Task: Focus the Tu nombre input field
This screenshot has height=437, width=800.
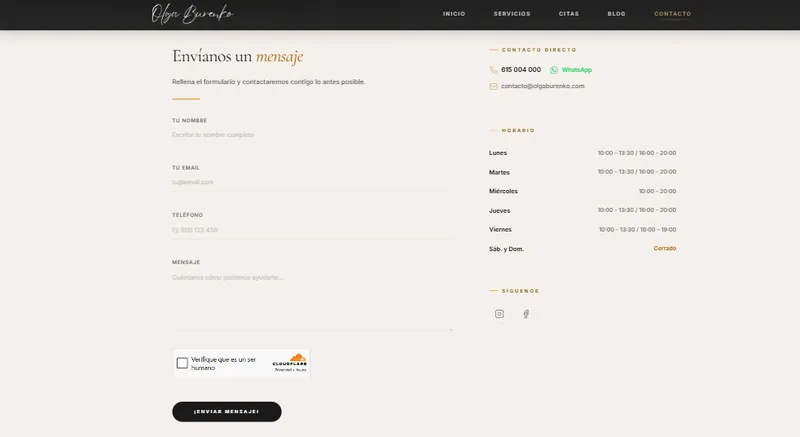Action: [312, 135]
